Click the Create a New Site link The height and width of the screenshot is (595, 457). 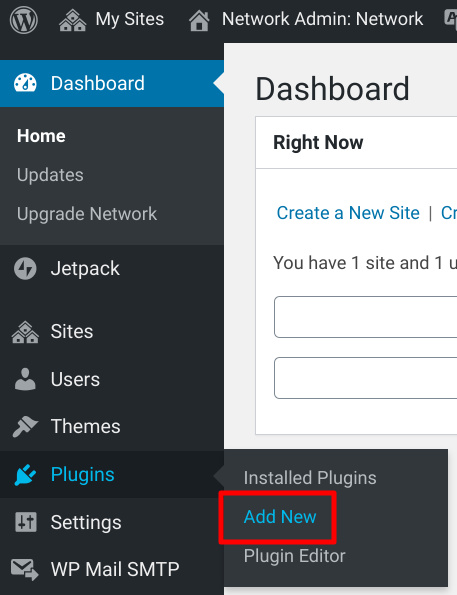pos(348,212)
